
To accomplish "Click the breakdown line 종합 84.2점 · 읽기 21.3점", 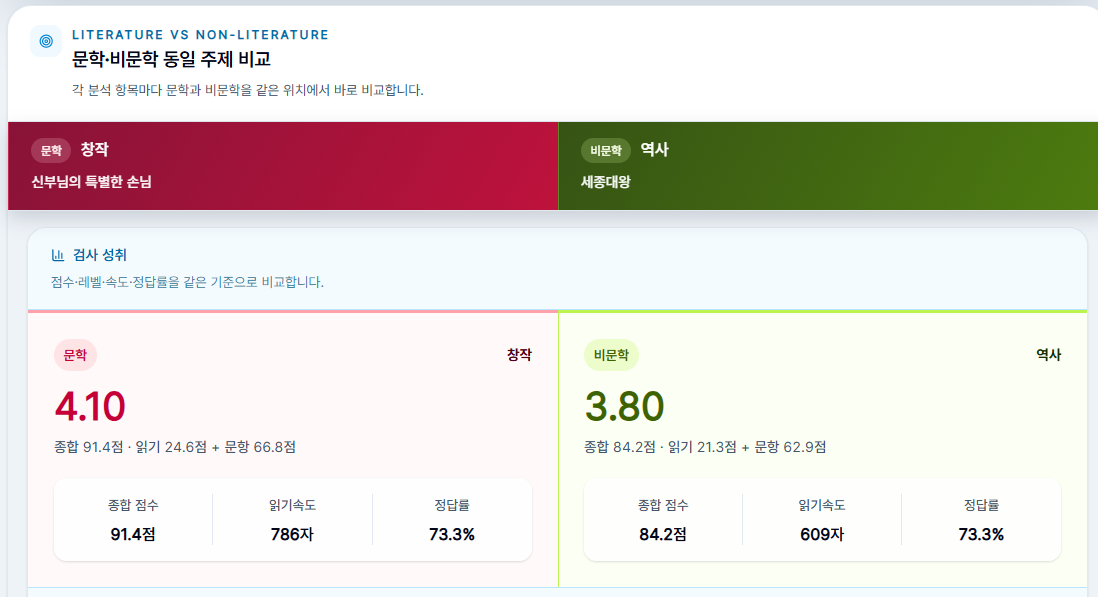I will point(705,447).
